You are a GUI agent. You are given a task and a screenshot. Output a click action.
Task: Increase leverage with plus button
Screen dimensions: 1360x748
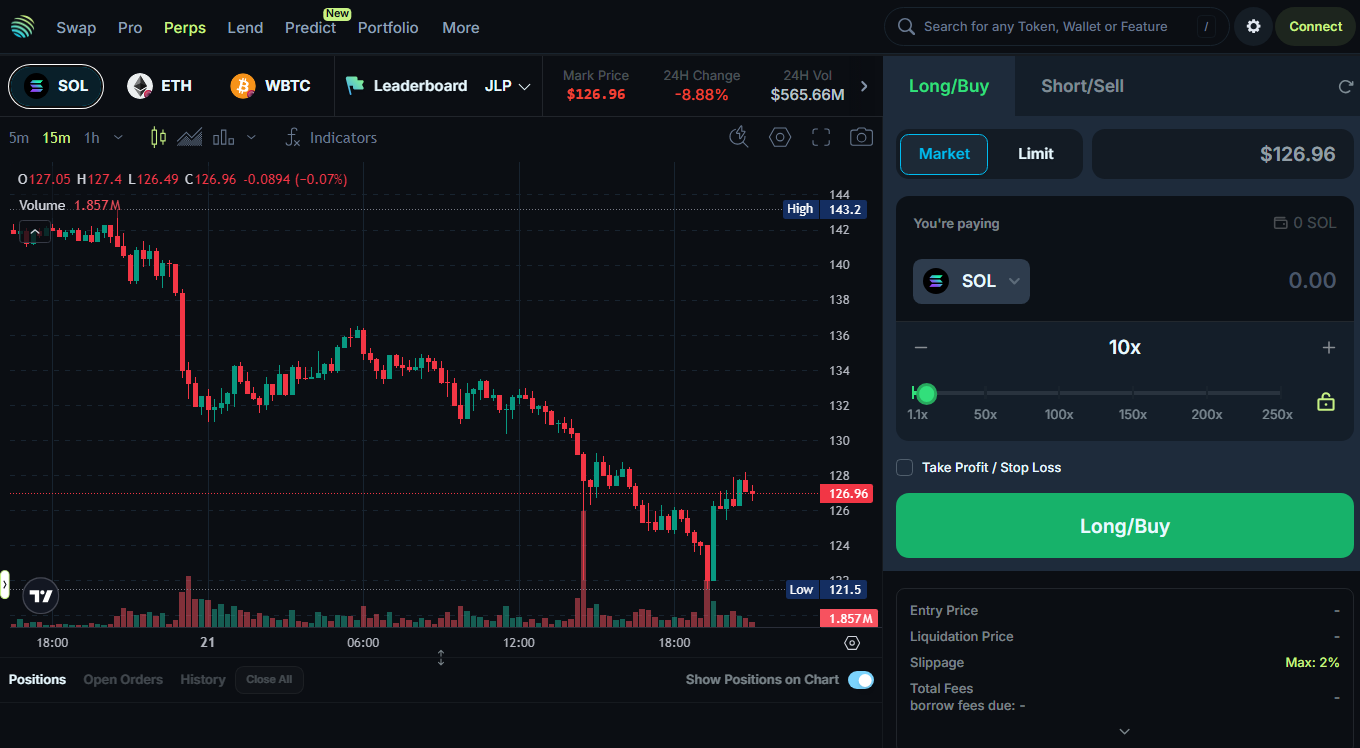click(x=1328, y=348)
